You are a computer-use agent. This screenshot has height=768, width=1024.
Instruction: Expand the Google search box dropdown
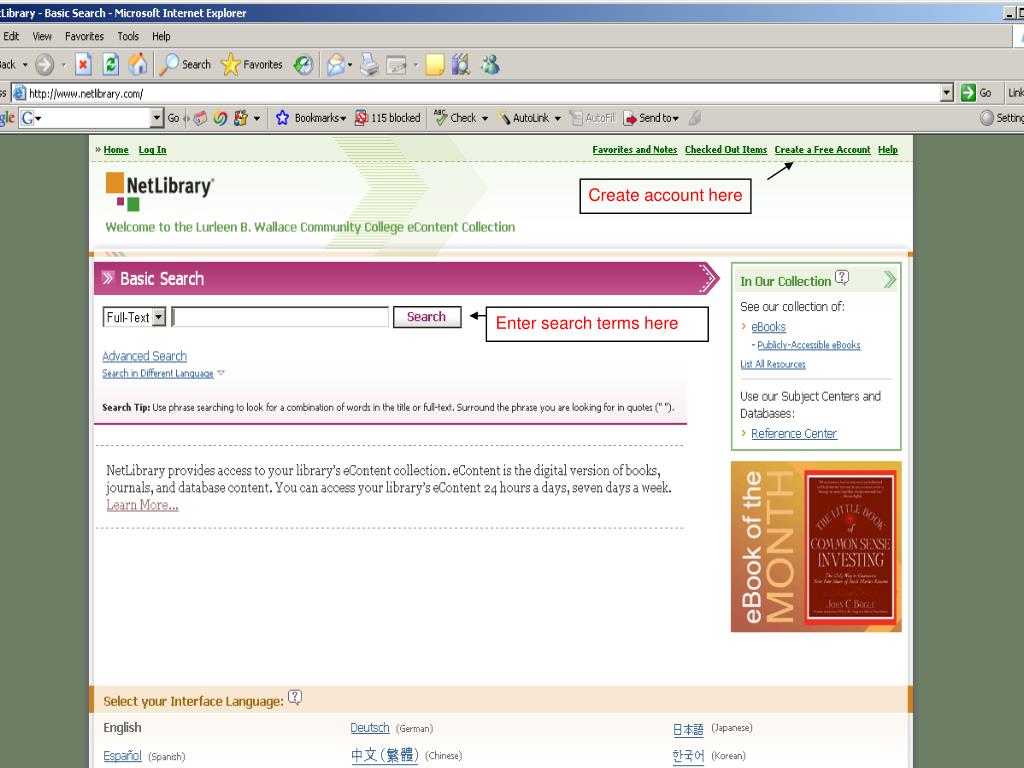pos(156,118)
